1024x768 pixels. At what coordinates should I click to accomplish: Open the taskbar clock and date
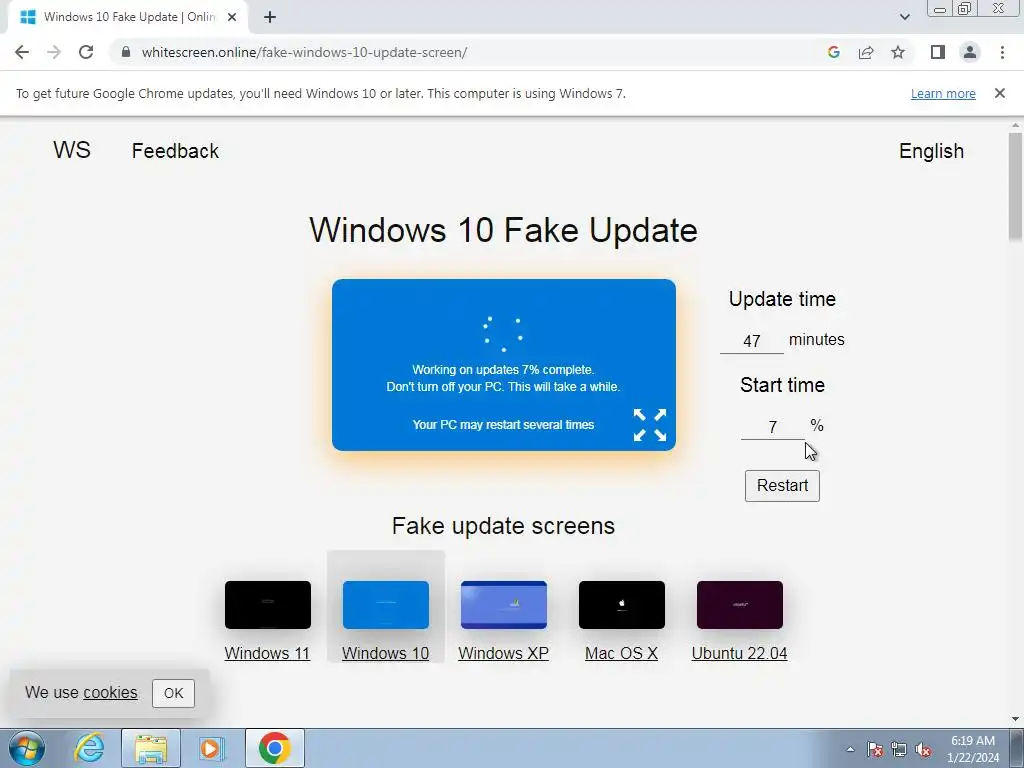coord(973,749)
